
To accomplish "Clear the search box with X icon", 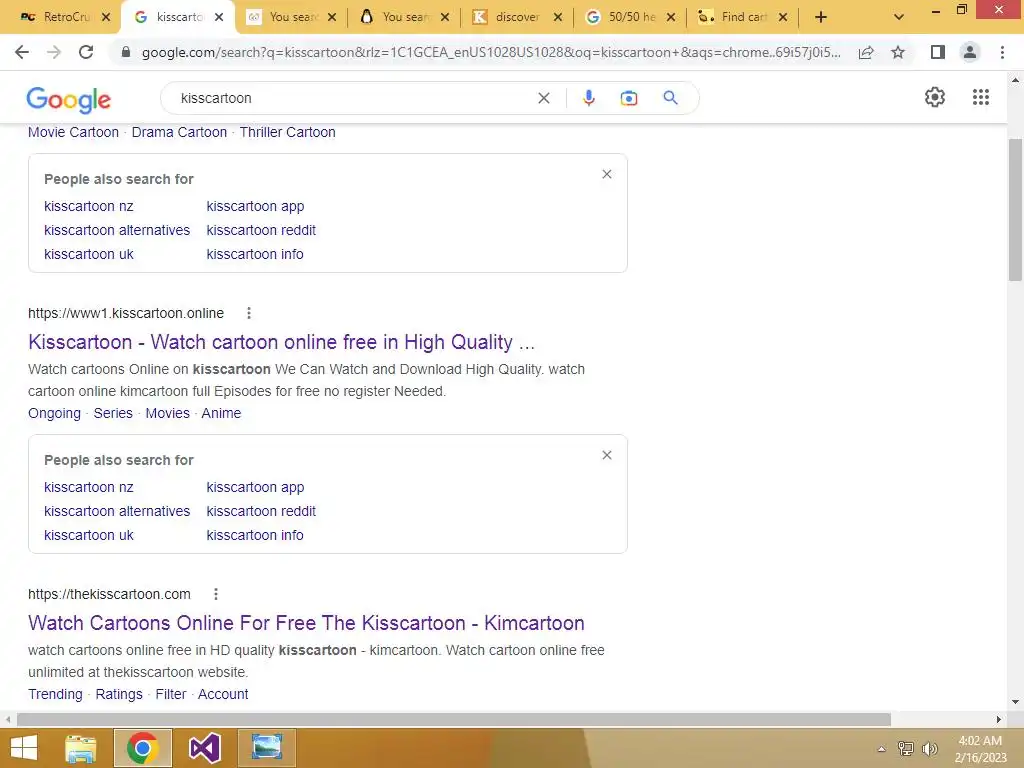I will 543,98.
